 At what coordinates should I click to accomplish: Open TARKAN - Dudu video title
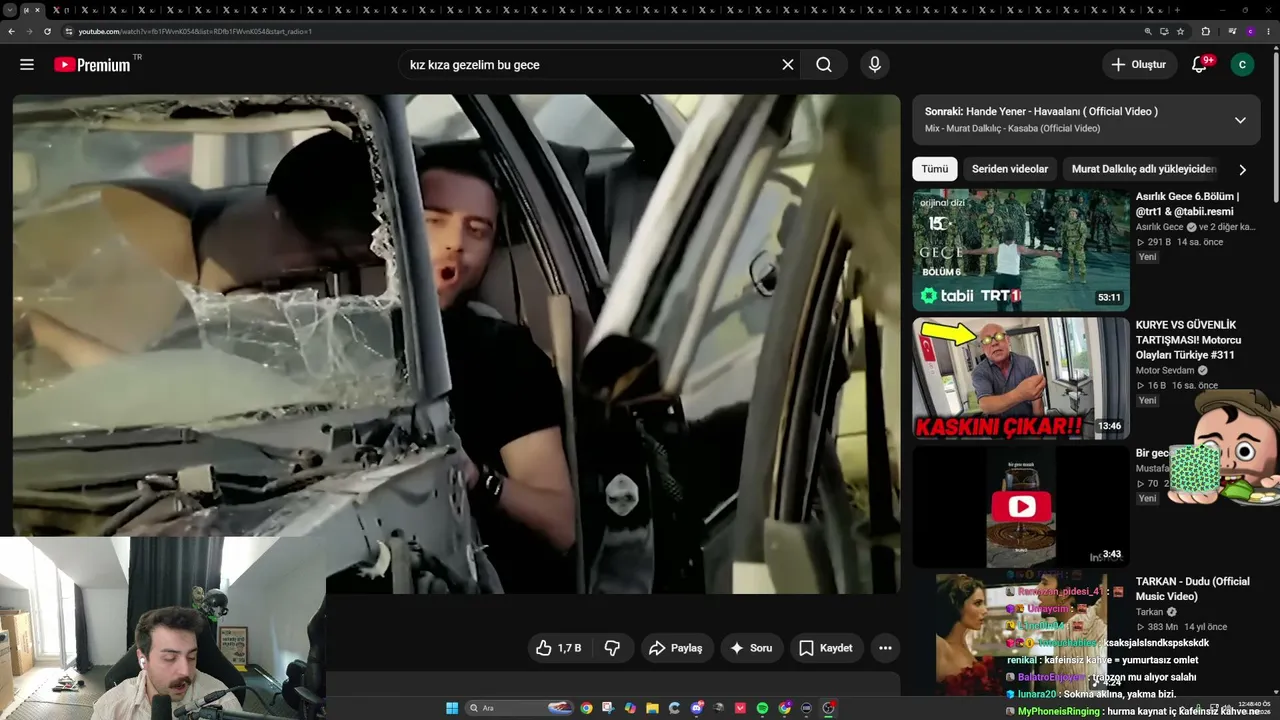click(1193, 589)
